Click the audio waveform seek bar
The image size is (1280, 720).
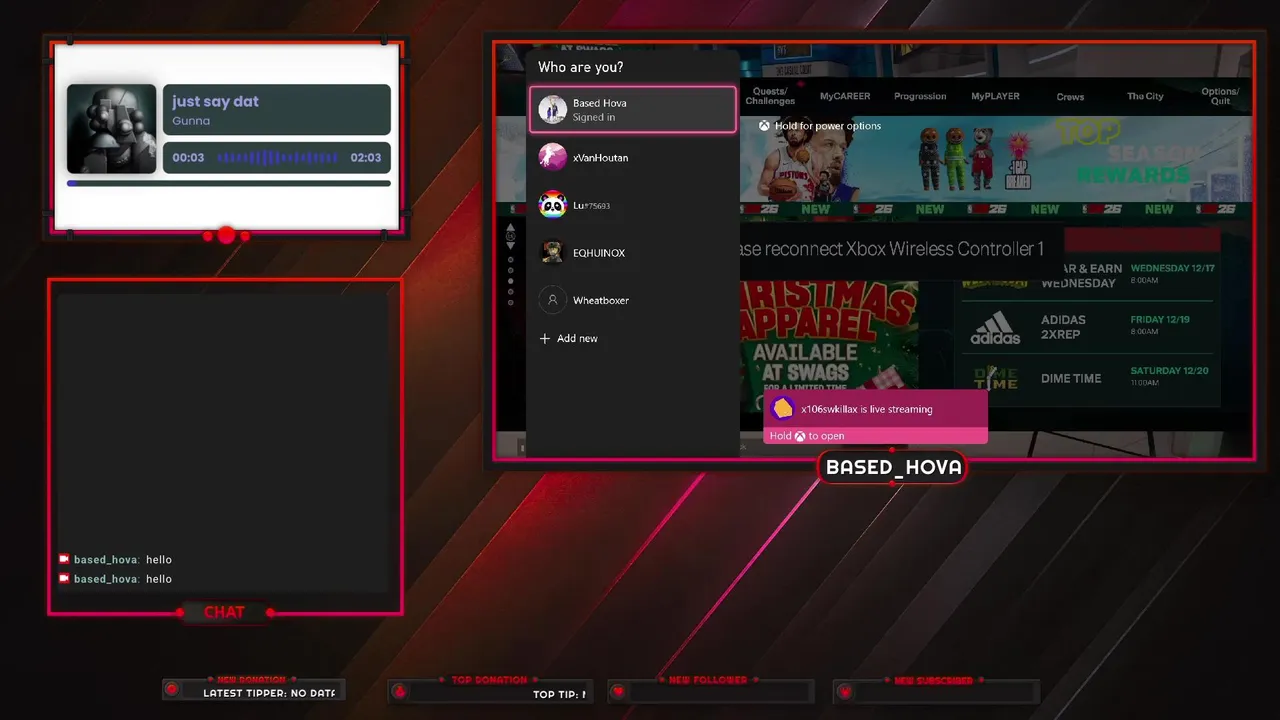click(277, 158)
